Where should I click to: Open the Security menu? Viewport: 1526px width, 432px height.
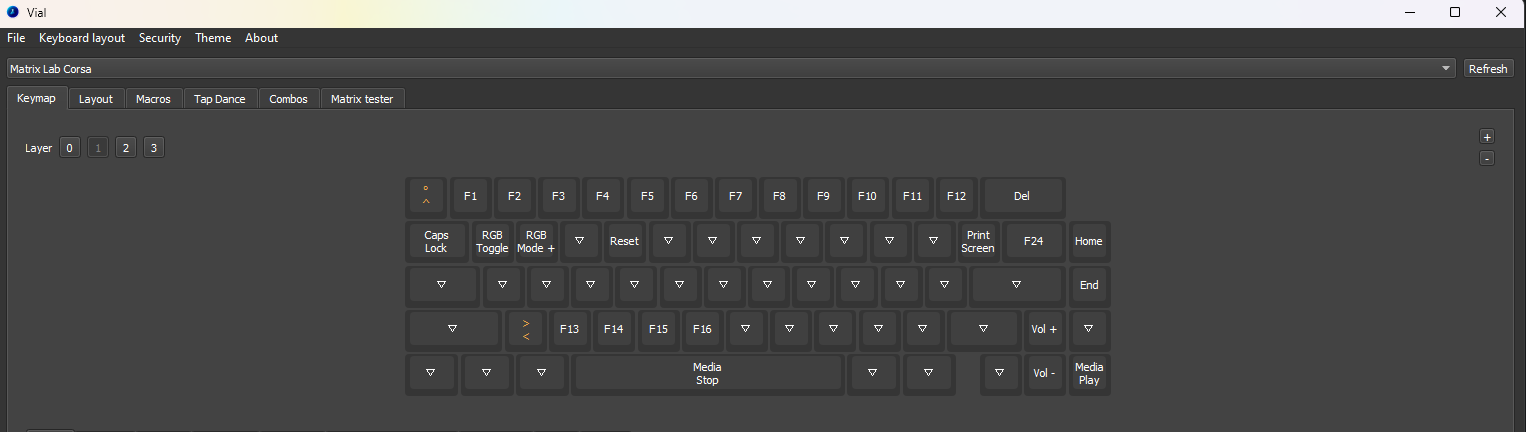[160, 38]
